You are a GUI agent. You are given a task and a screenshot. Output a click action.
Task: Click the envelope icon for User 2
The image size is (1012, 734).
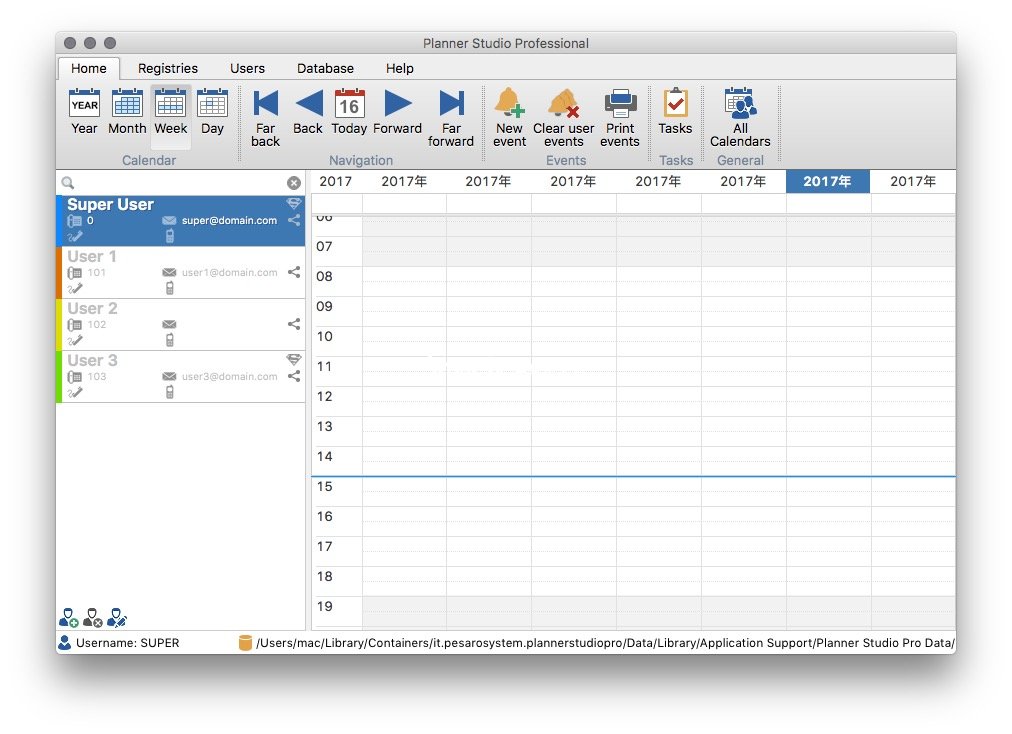169,324
